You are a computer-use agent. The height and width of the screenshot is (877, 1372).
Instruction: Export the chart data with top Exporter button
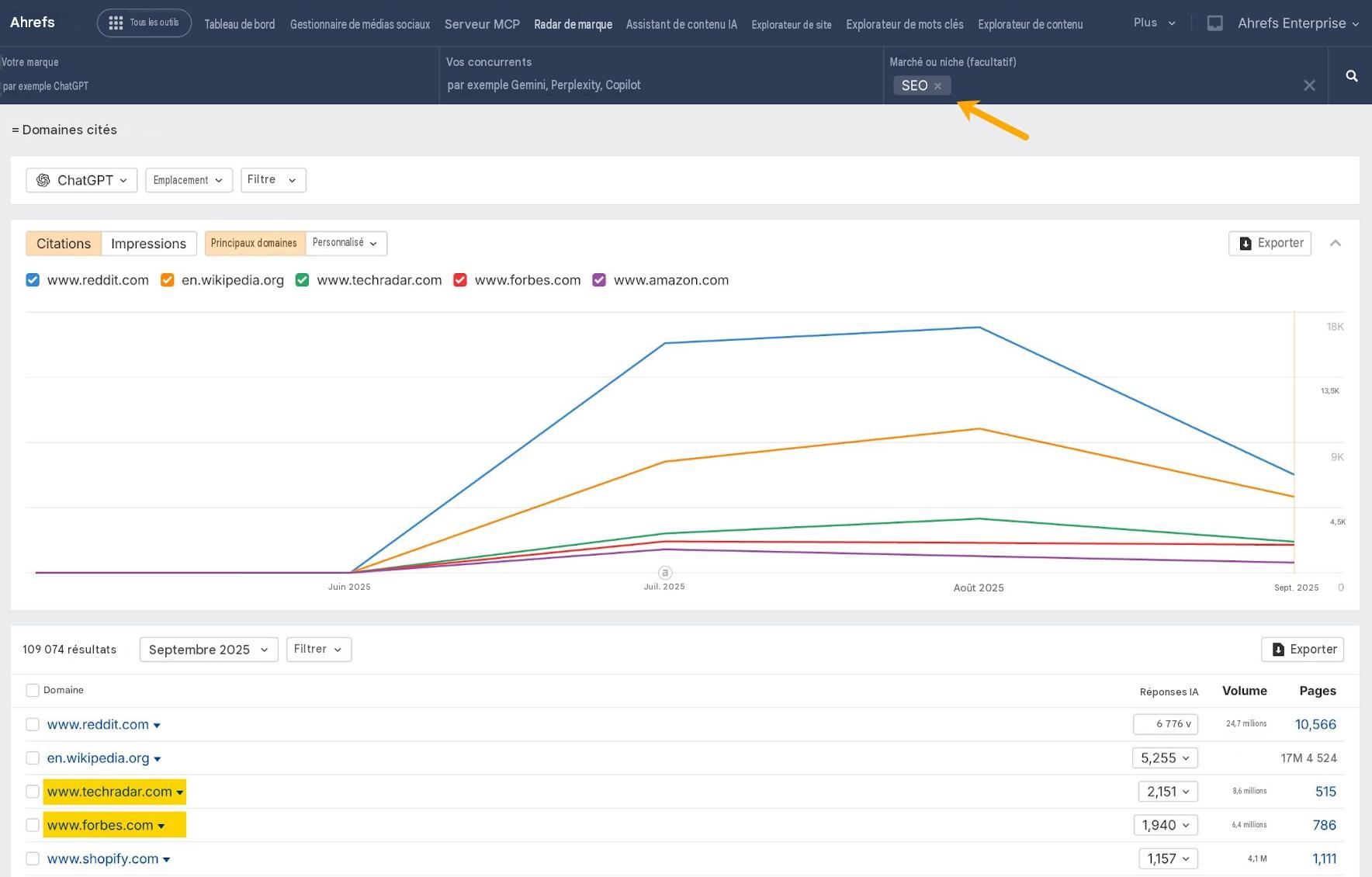[1270, 243]
